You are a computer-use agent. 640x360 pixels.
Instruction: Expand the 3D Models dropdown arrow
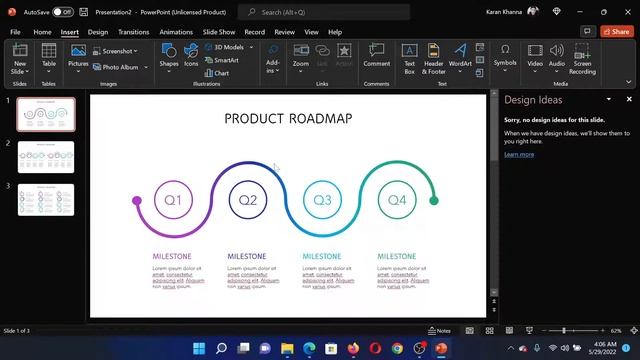point(251,47)
